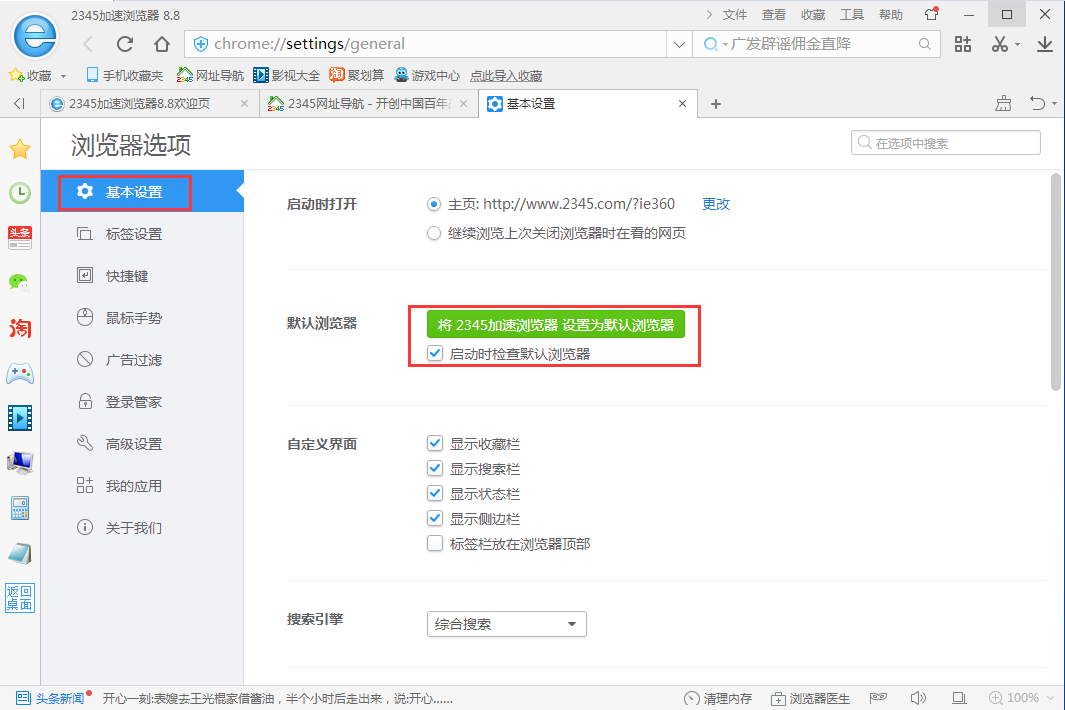Viewport: 1065px width, 710px height.
Task: Click the clean-tabs broom icon
Action: coord(1003,103)
